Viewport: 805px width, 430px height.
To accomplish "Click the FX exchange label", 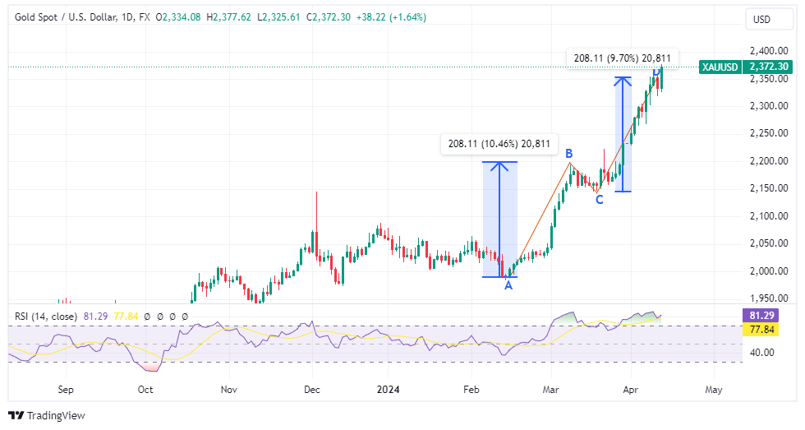I will [x=145, y=17].
